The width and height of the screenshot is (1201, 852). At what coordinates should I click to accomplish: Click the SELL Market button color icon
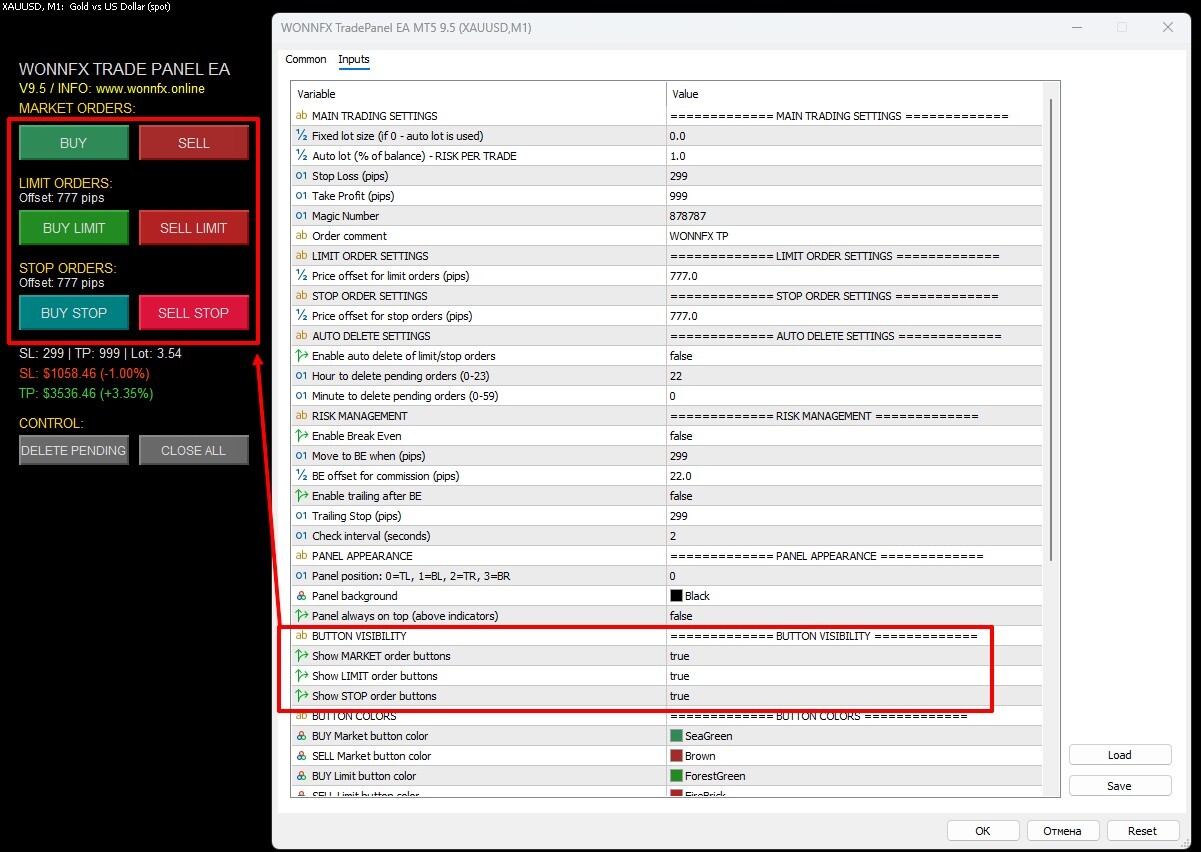pos(301,756)
